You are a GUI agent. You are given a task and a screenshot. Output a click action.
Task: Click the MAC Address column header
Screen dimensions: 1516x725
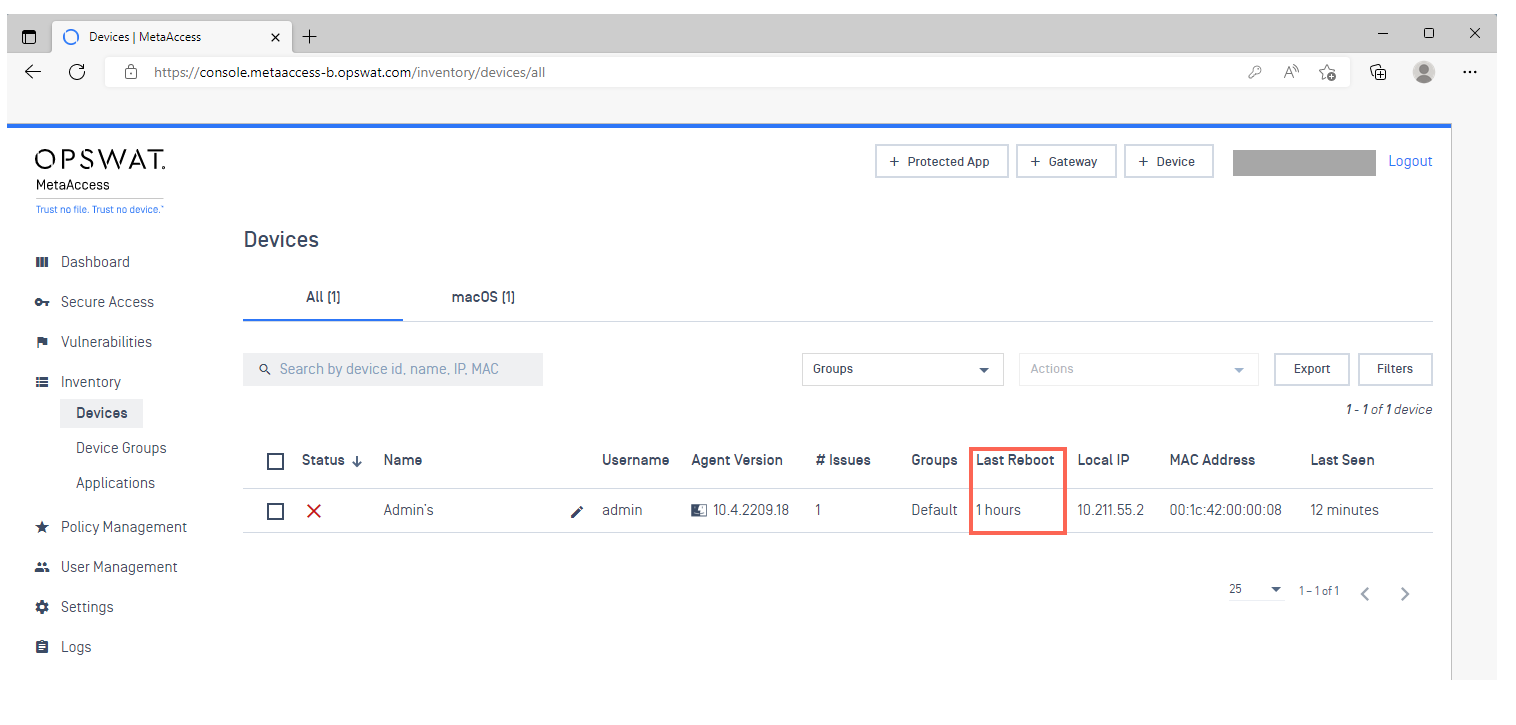pyautogui.click(x=1212, y=460)
